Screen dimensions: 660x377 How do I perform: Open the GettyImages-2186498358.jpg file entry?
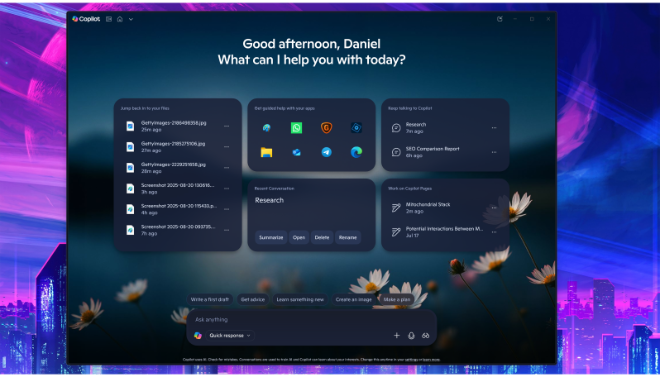[173, 126]
